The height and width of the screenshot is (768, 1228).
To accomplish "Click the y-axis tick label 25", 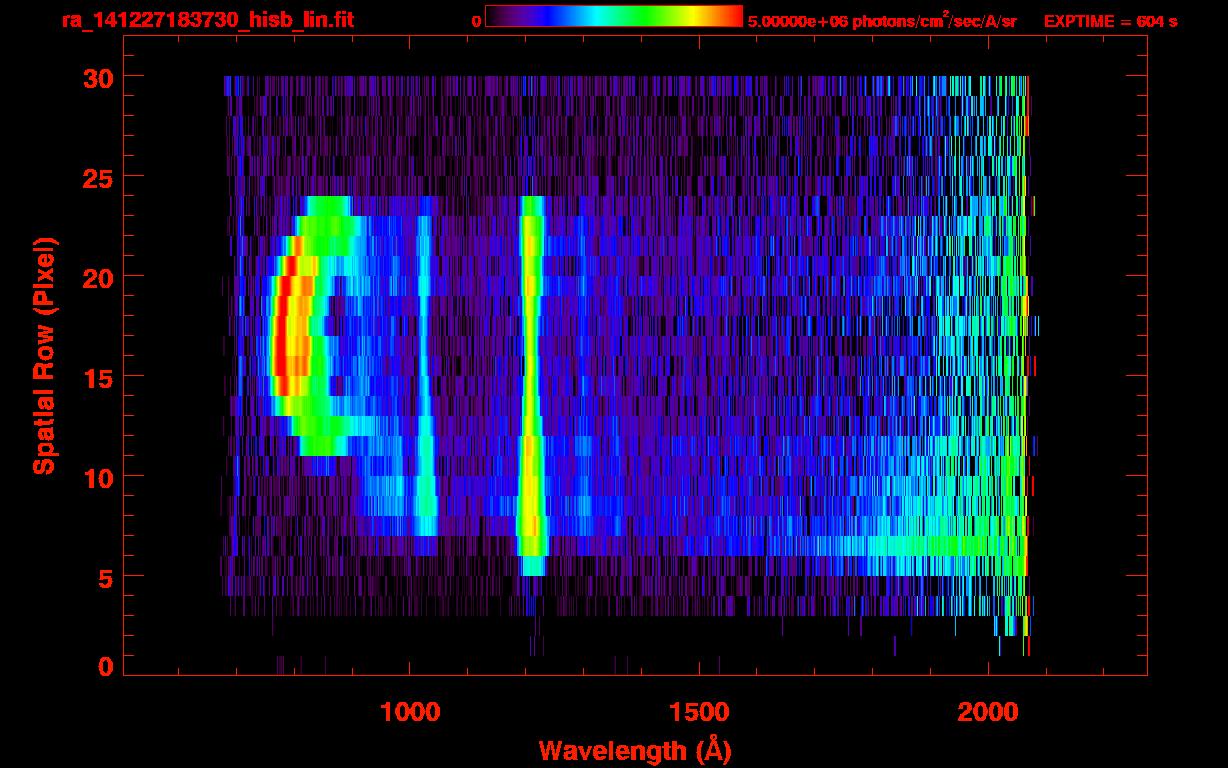I will click(x=96, y=177).
